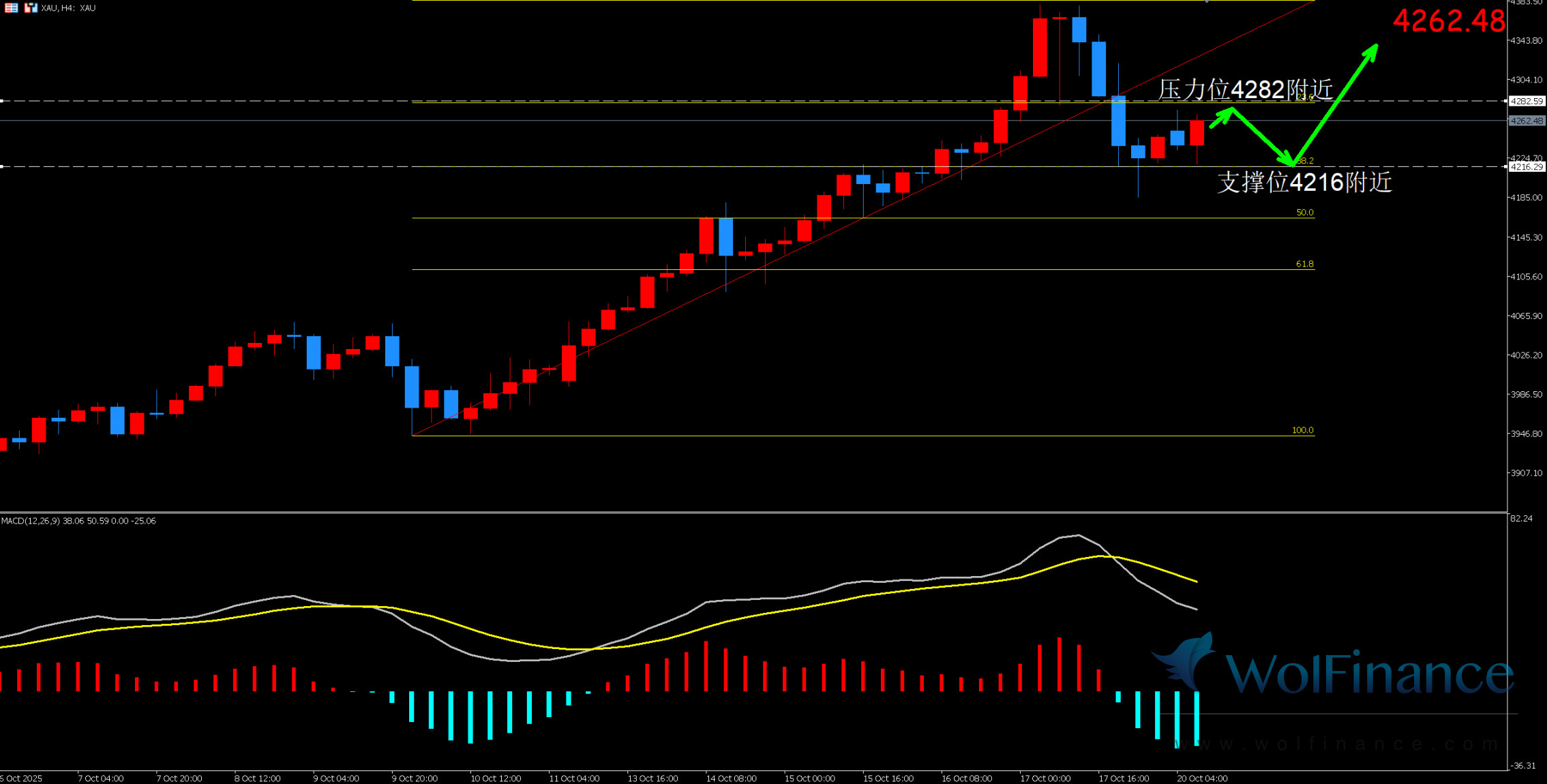This screenshot has height=784, width=1547.
Task: Select the Fibonacci 50.0 level line label
Action: pyautogui.click(x=1304, y=213)
